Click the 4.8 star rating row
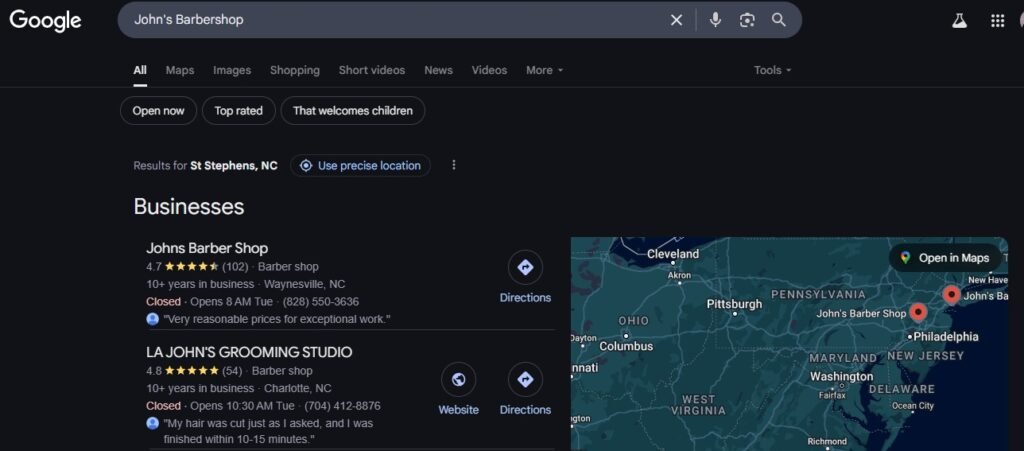Image resolution: width=1024 pixels, height=451 pixels. coord(194,371)
